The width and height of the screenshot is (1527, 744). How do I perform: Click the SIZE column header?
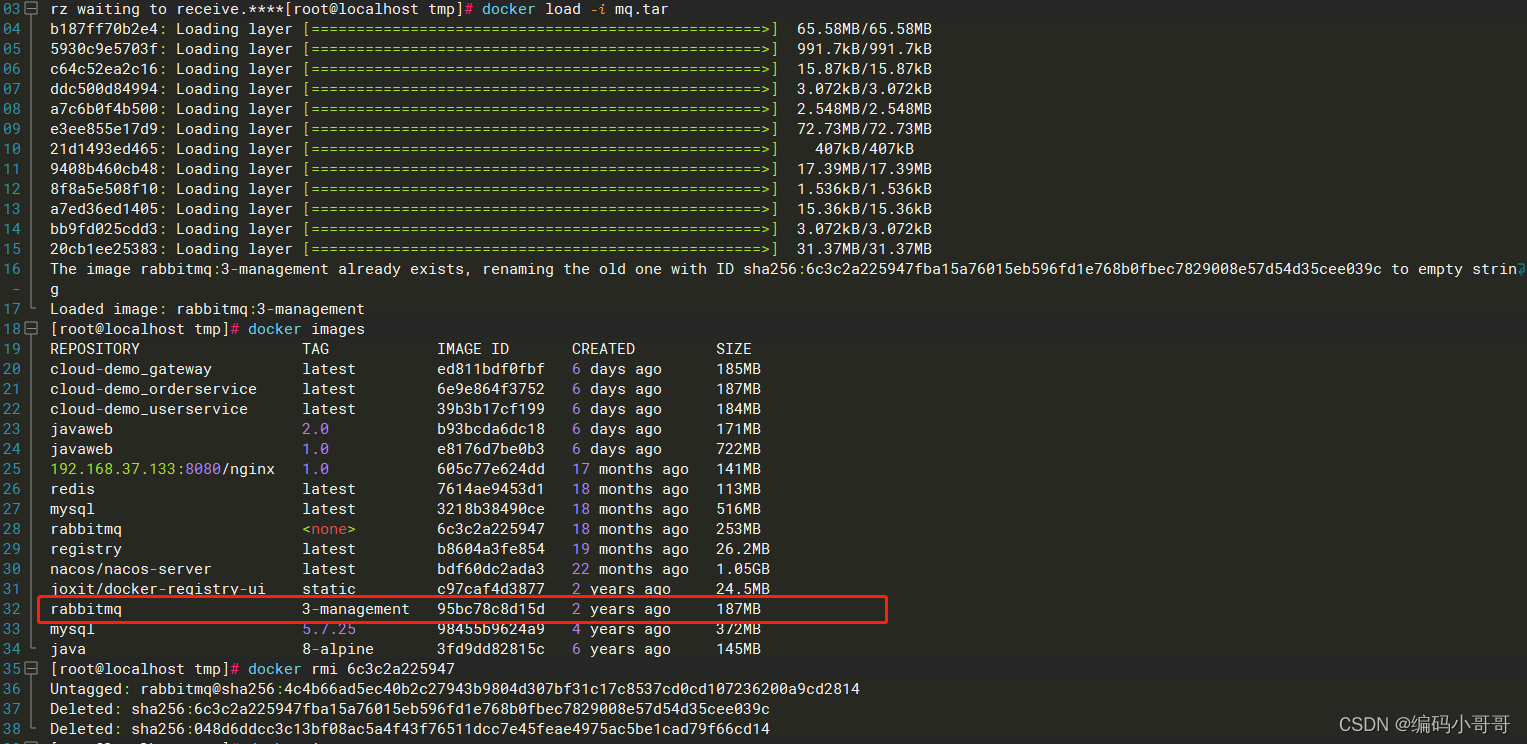click(734, 349)
